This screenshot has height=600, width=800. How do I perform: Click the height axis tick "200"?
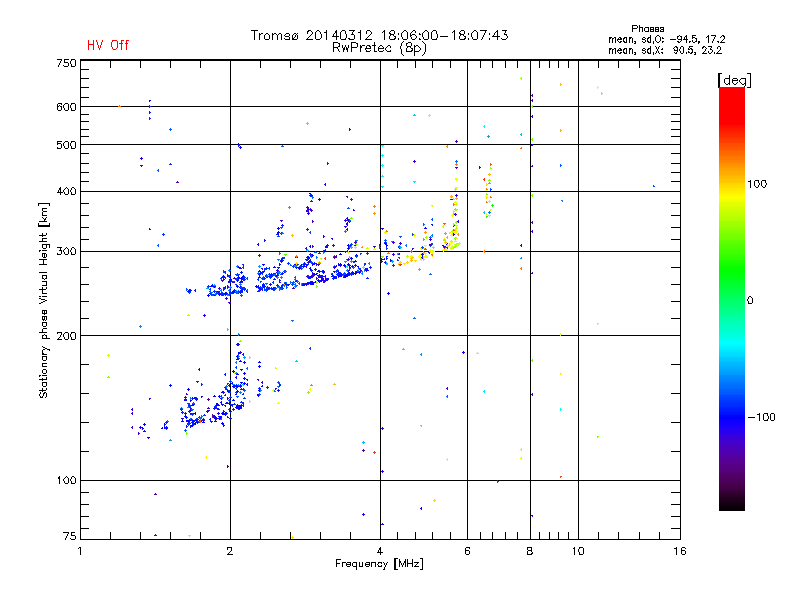tap(66, 336)
